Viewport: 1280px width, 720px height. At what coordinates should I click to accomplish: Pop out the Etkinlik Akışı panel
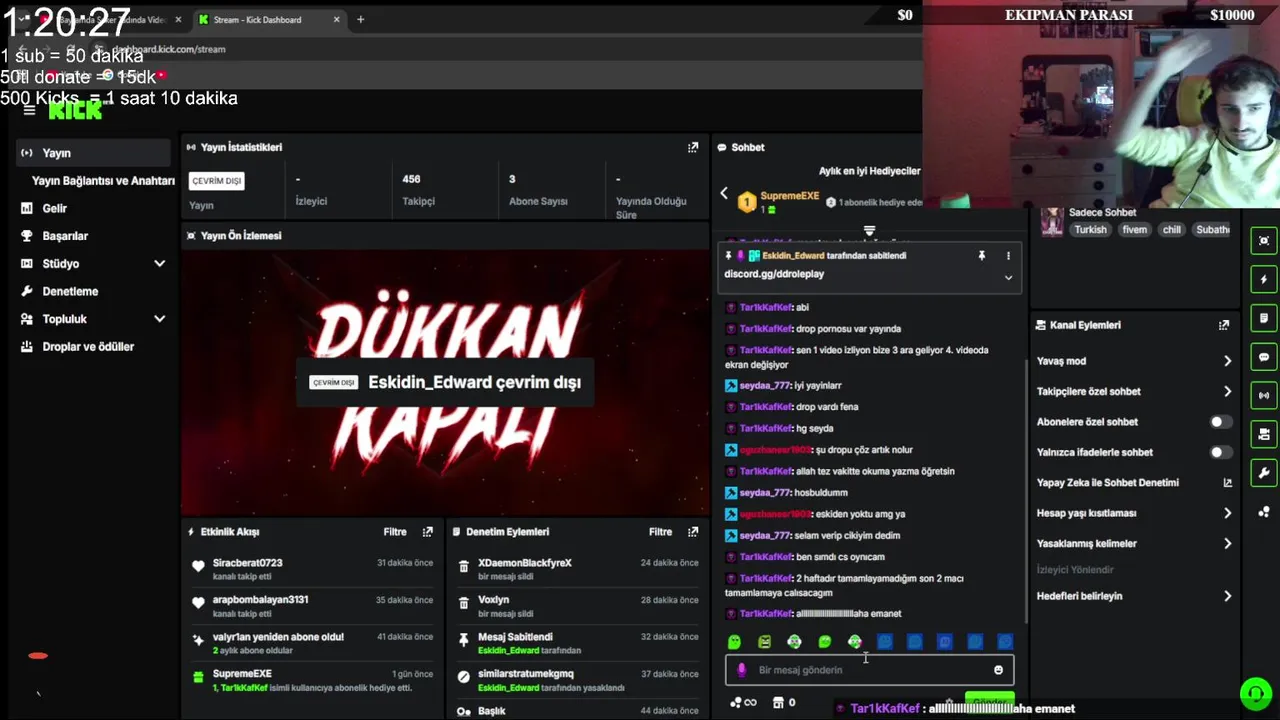[428, 532]
